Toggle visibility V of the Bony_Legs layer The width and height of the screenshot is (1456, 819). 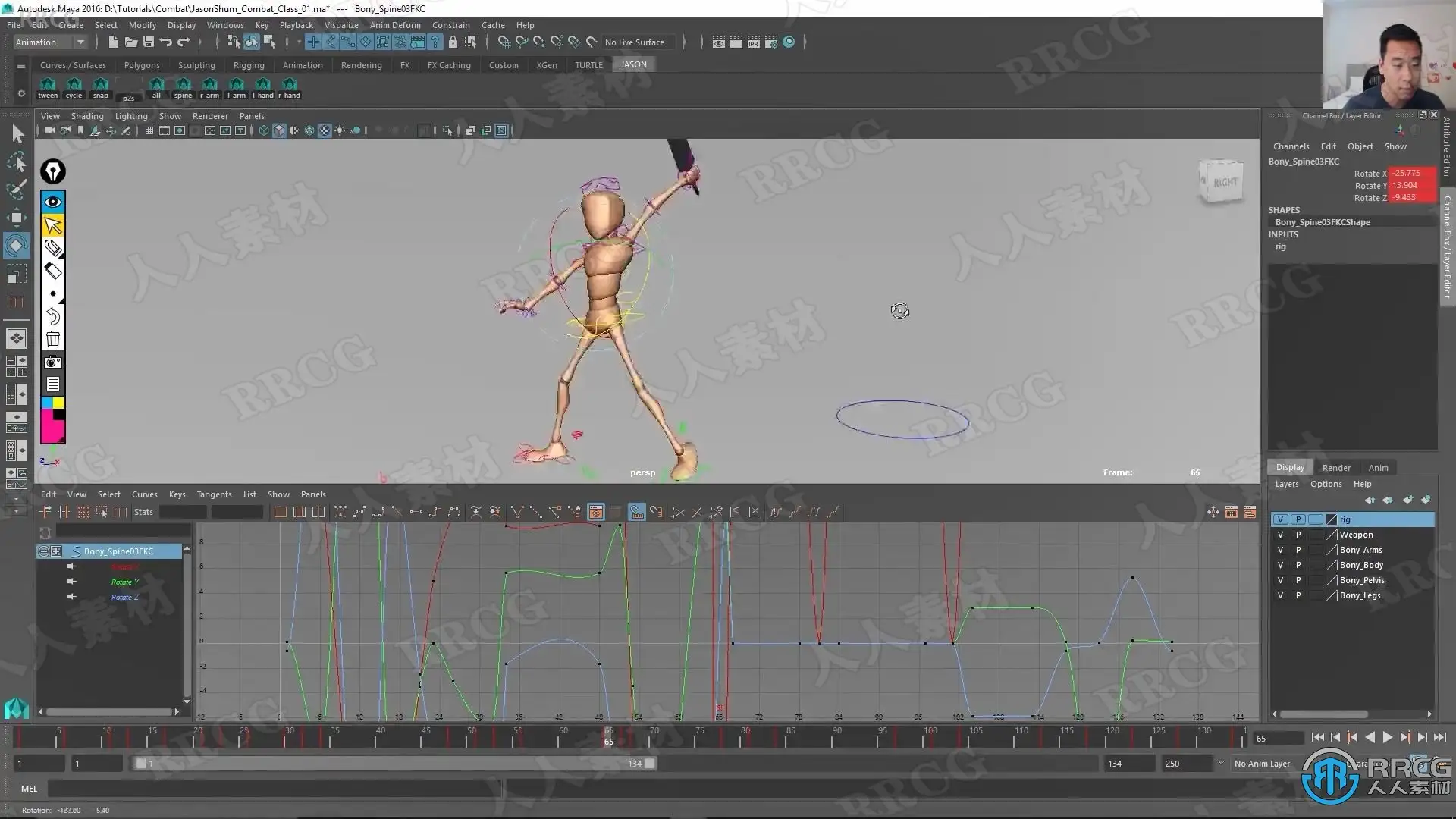point(1280,595)
